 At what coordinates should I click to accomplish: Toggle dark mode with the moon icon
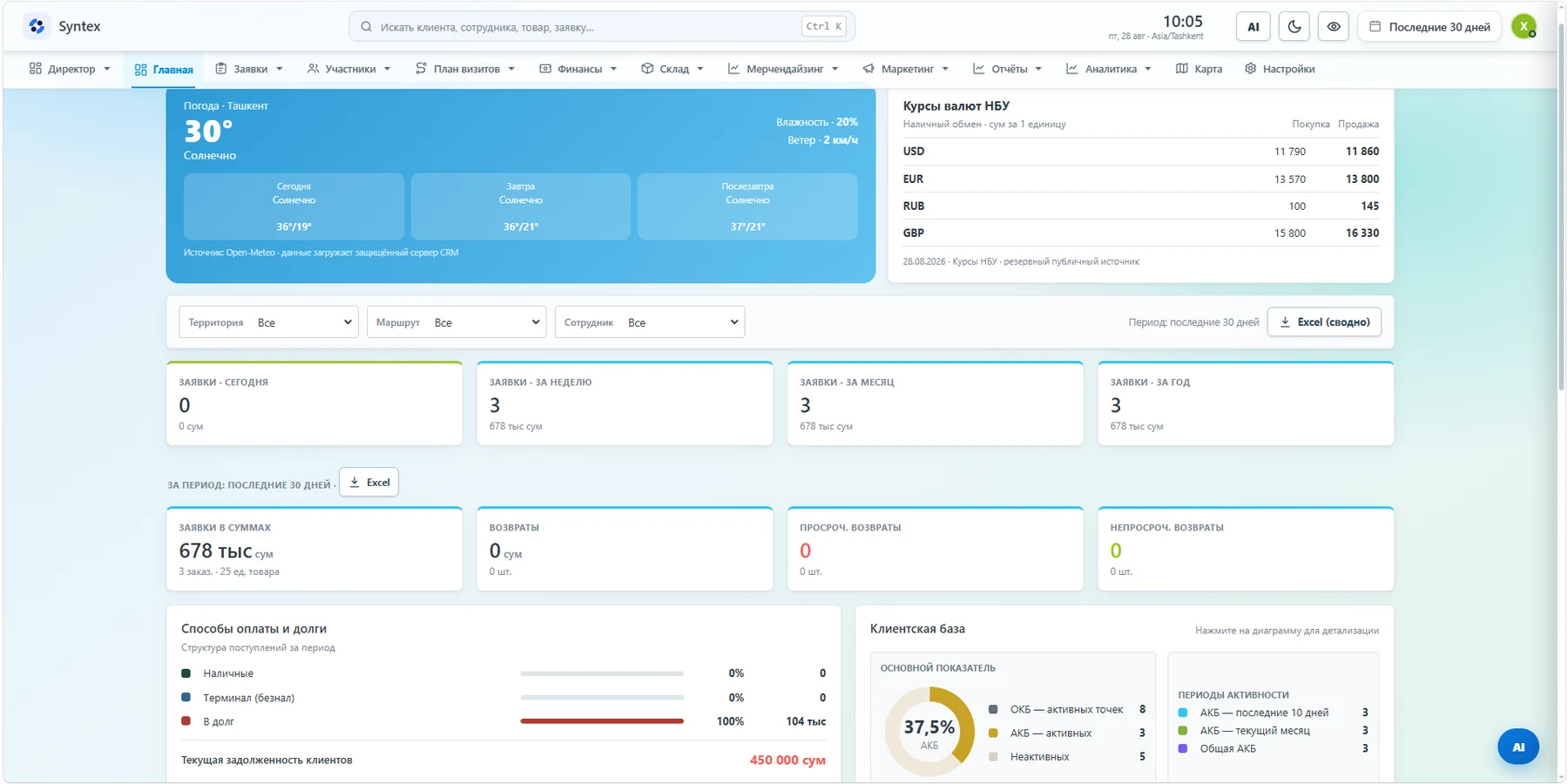tap(1294, 26)
